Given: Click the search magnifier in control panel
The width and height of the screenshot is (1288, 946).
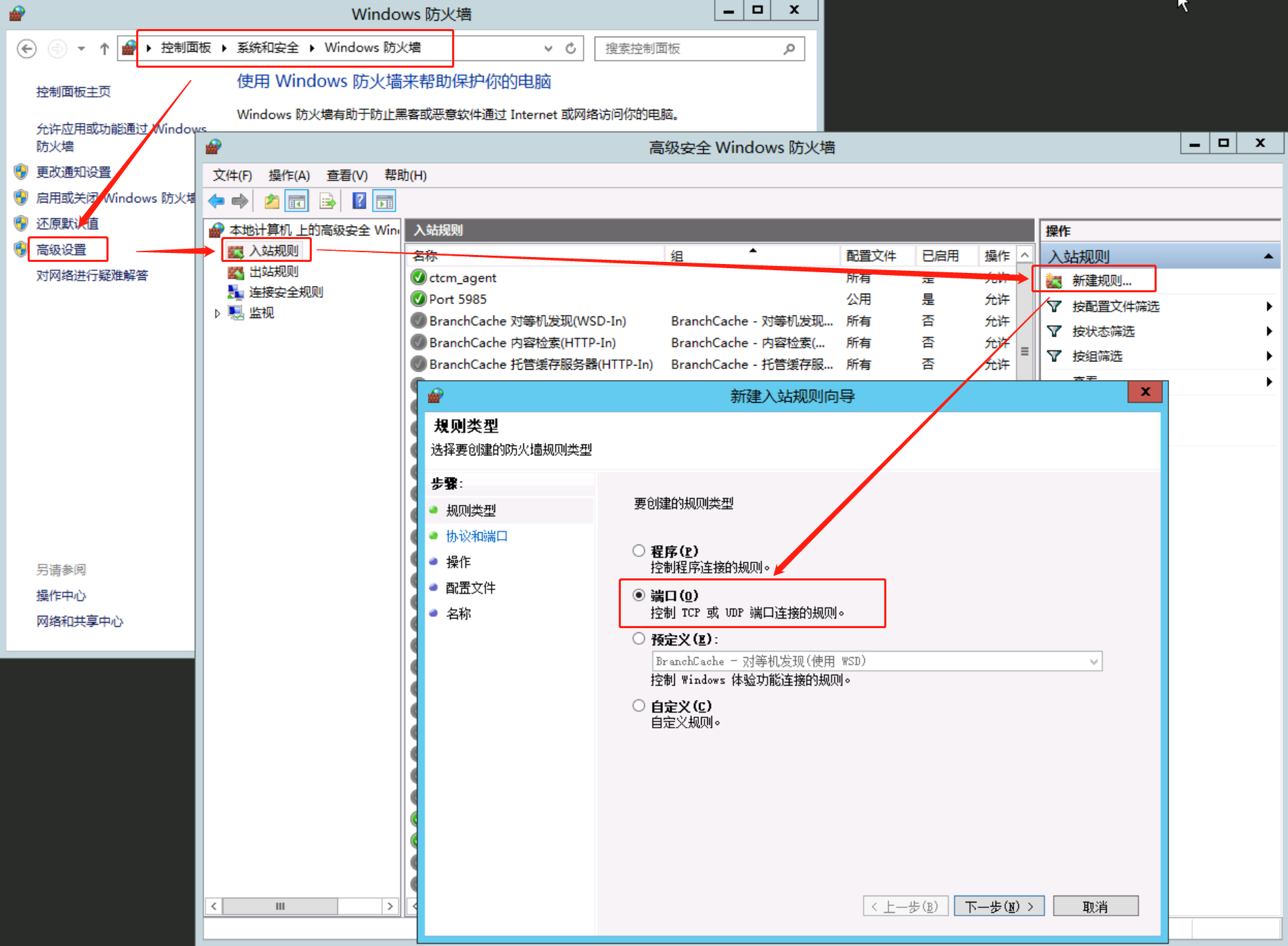Looking at the screenshot, I should click(789, 48).
